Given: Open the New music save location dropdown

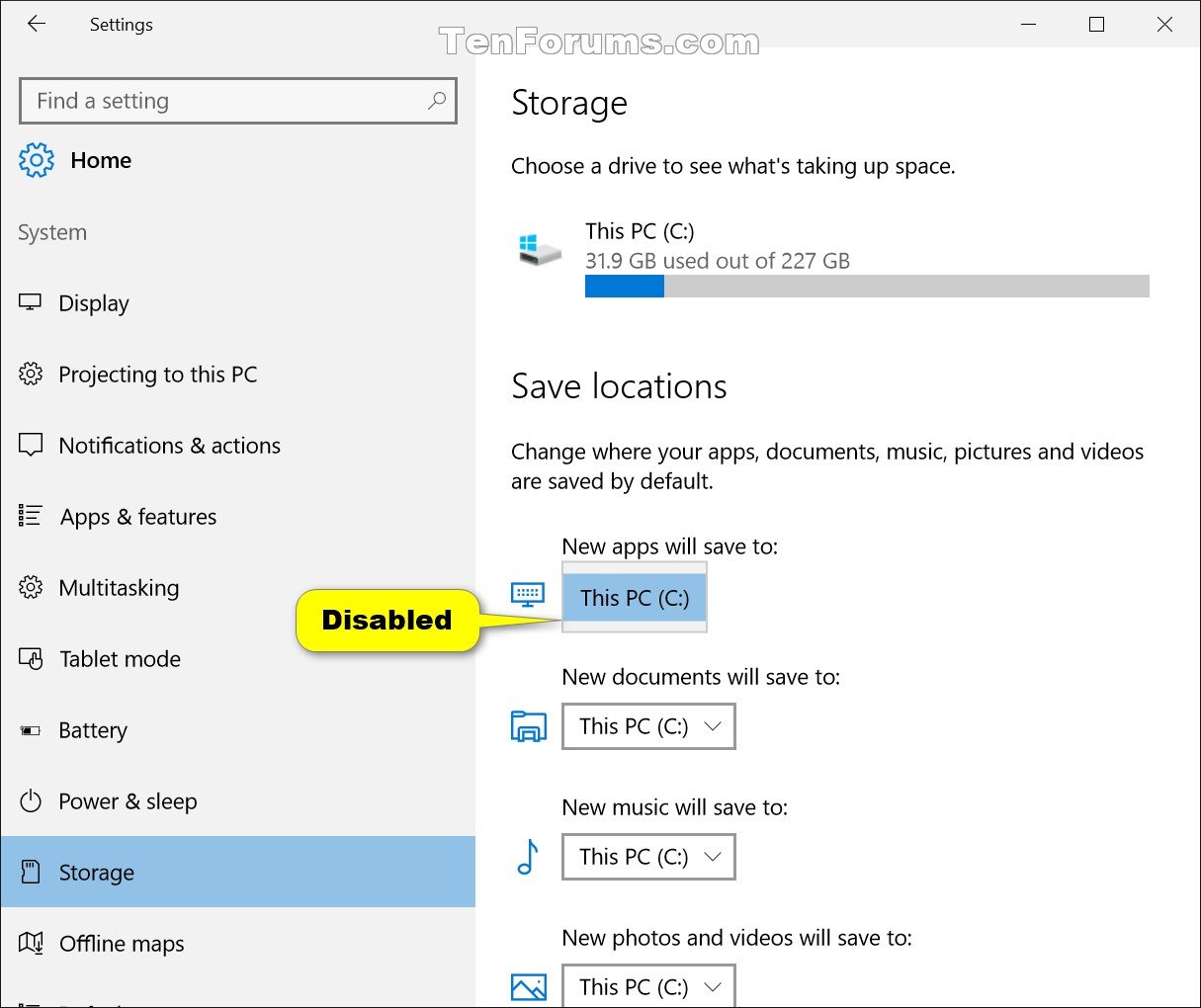Looking at the screenshot, I should click(648, 857).
